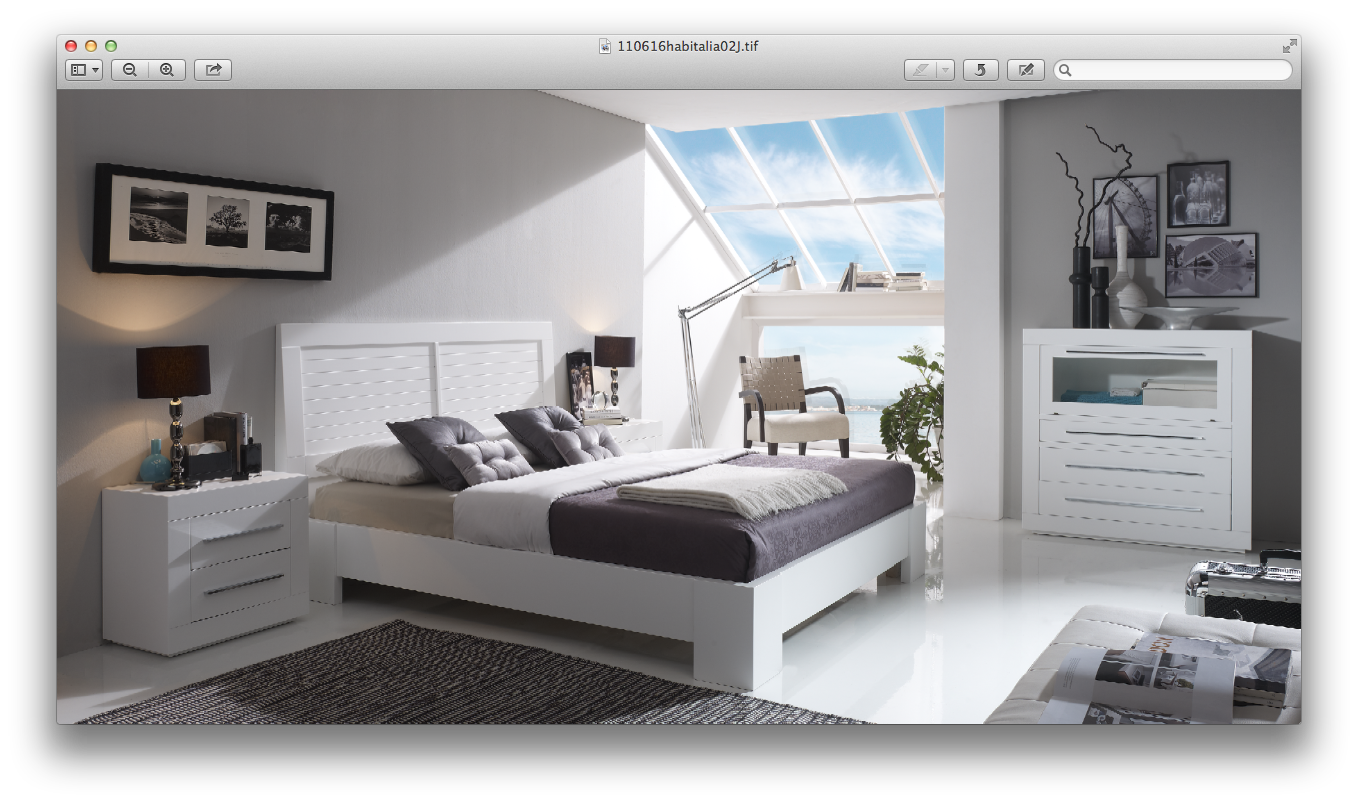Click the Markup pencil icon
Image resolution: width=1358 pixels, height=803 pixels.
point(1024,70)
